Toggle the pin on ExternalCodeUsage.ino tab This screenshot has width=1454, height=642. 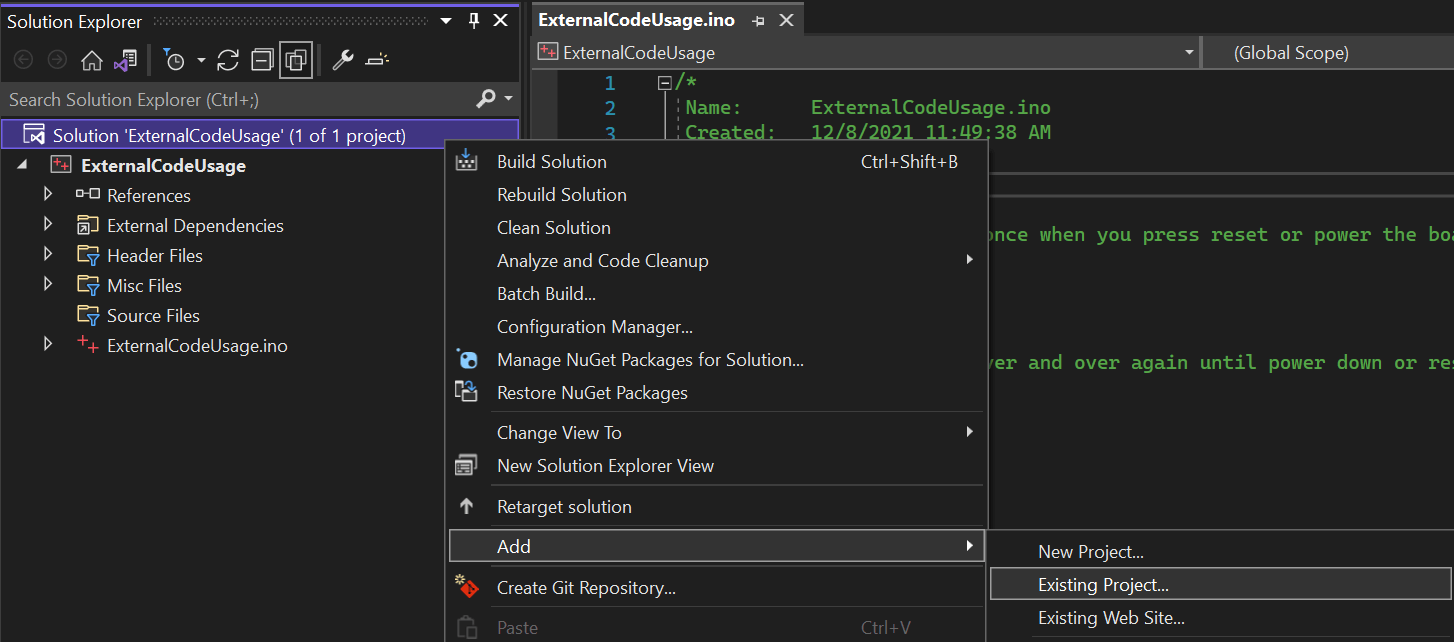759,19
